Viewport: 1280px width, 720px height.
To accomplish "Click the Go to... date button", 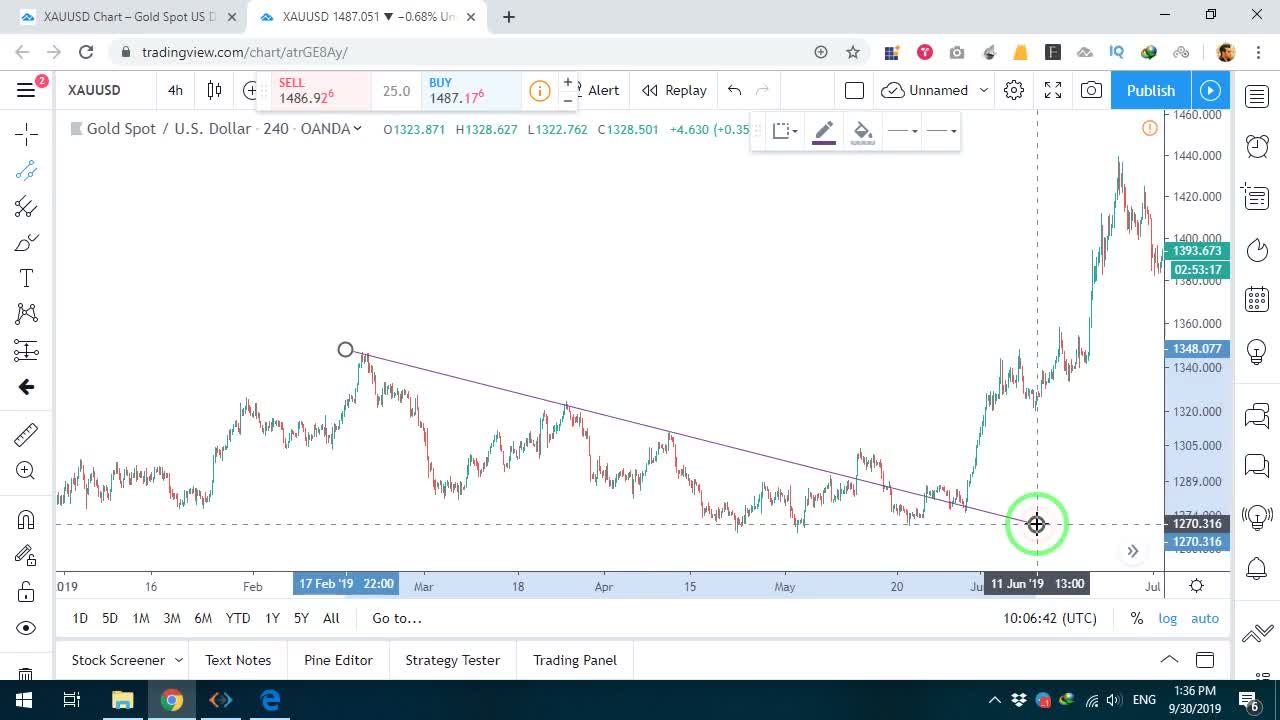I will (397, 618).
